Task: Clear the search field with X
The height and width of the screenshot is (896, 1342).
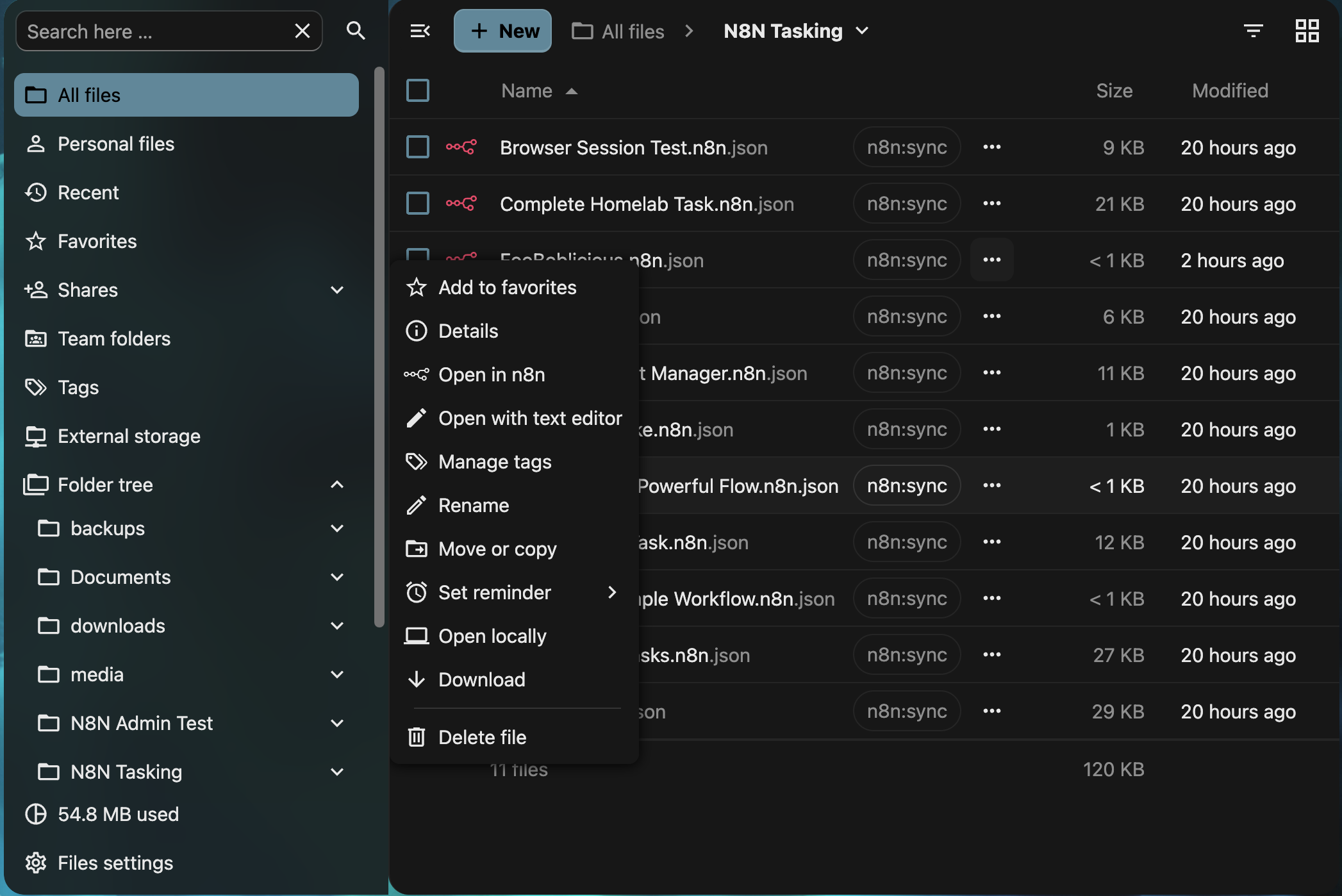Action: (x=302, y=31)
